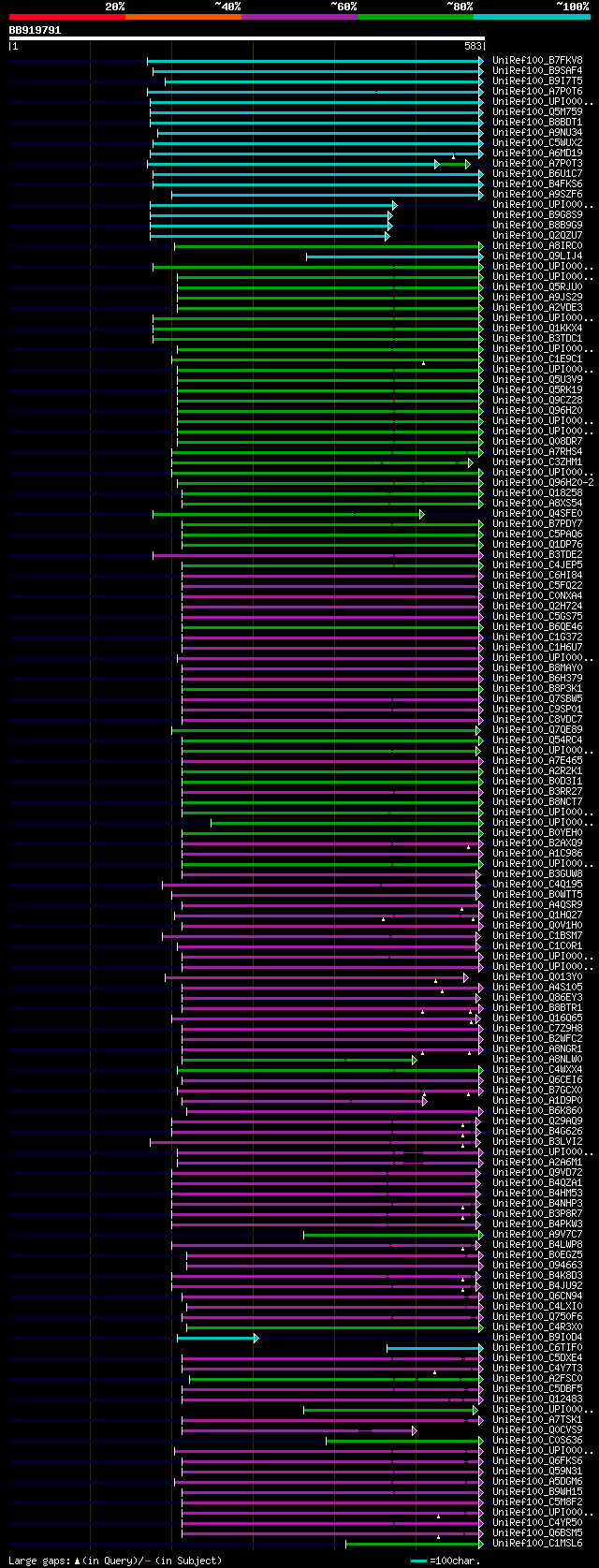Click hit label UniRef100_B8P3K1
This screenshot has height=1568, width=599.
pos(537,688)
